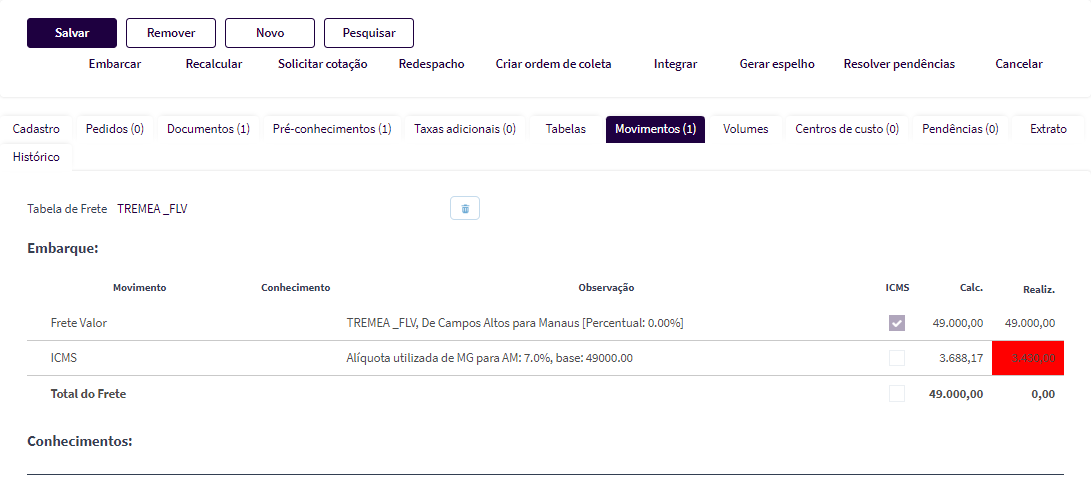
Task: Click the Total do Frete Calc. value 49.000,00
Action: [956, 394]
